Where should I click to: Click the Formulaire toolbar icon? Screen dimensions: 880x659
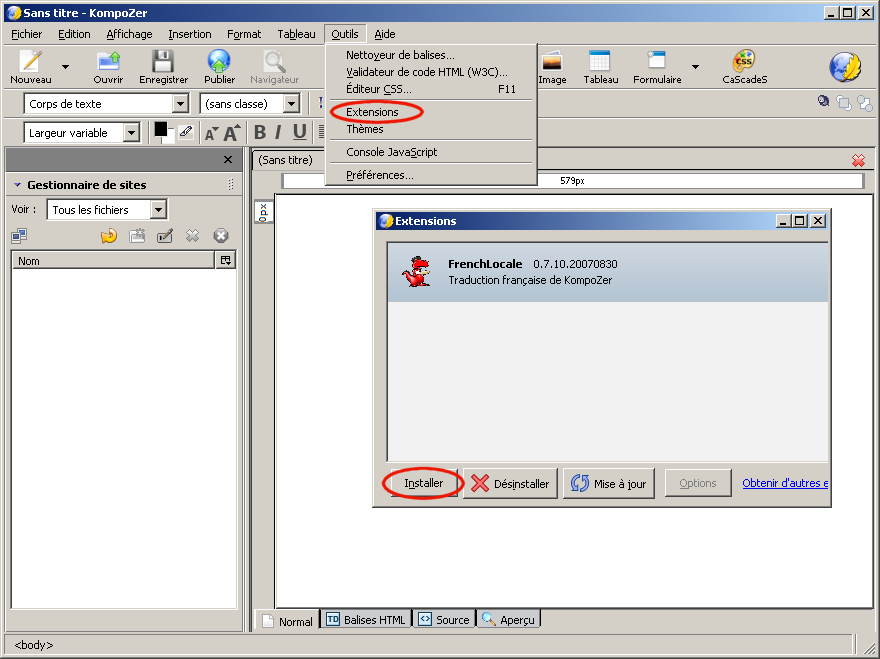(x=656, y=61)
